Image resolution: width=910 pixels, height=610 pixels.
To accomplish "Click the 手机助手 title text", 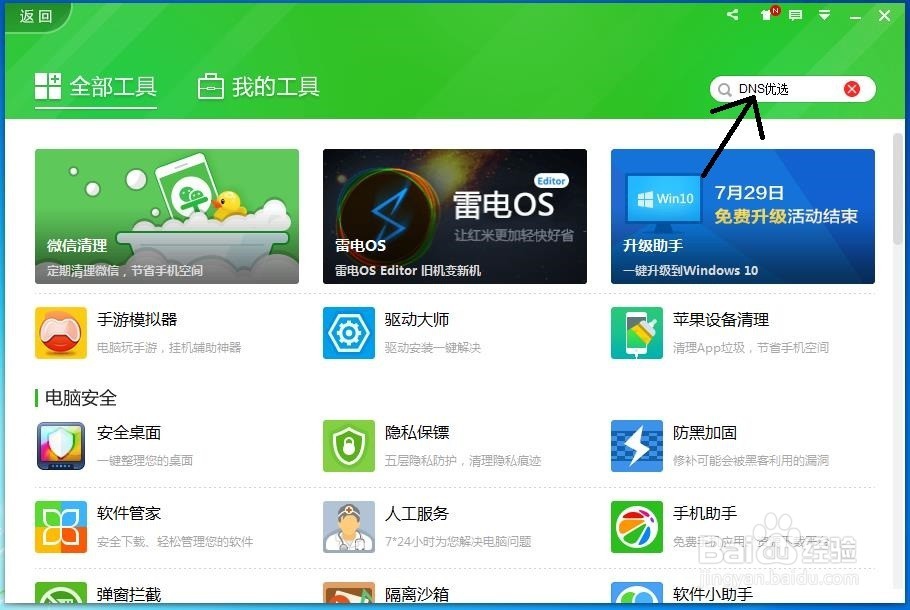I will (705, 514).
